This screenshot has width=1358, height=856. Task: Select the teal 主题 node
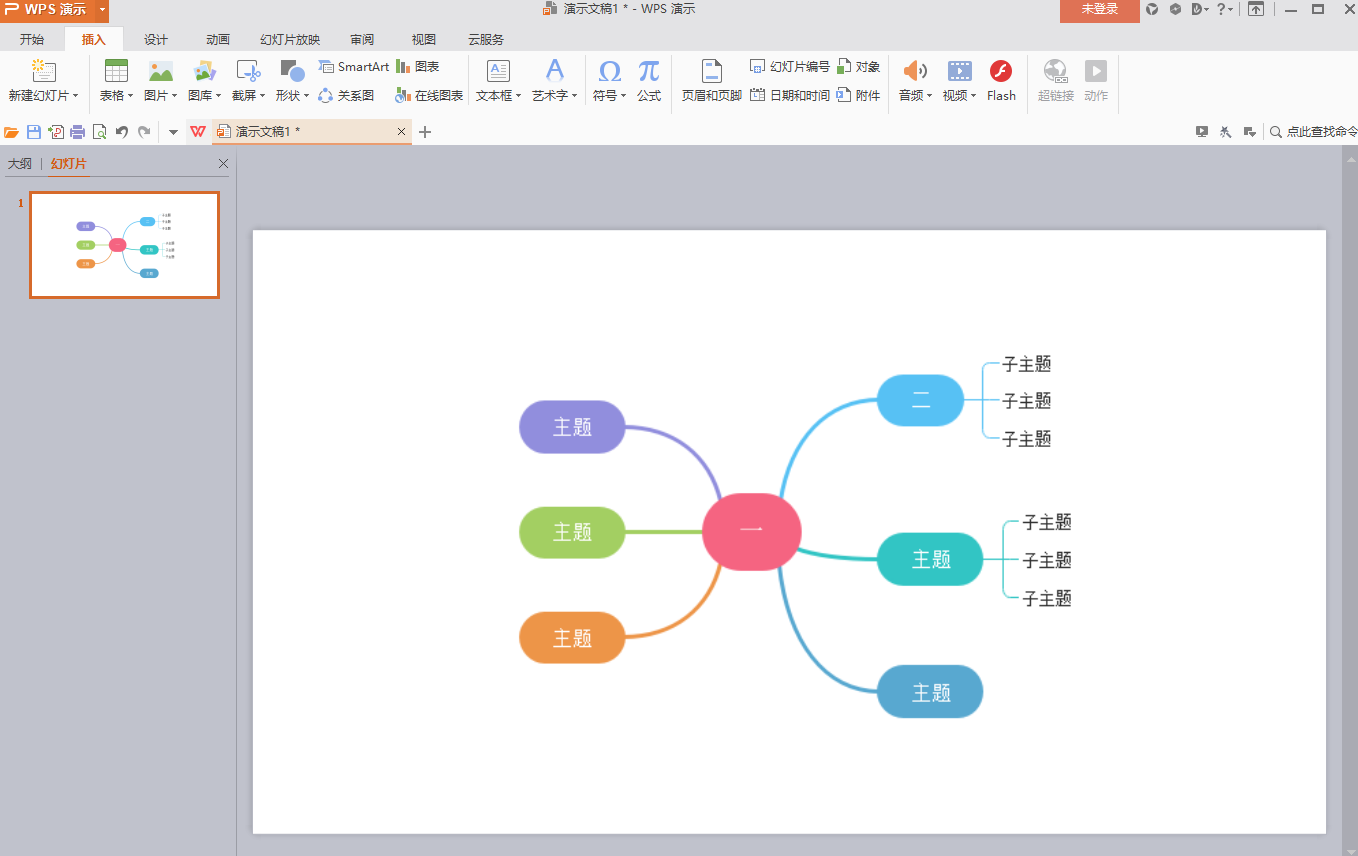931,559
